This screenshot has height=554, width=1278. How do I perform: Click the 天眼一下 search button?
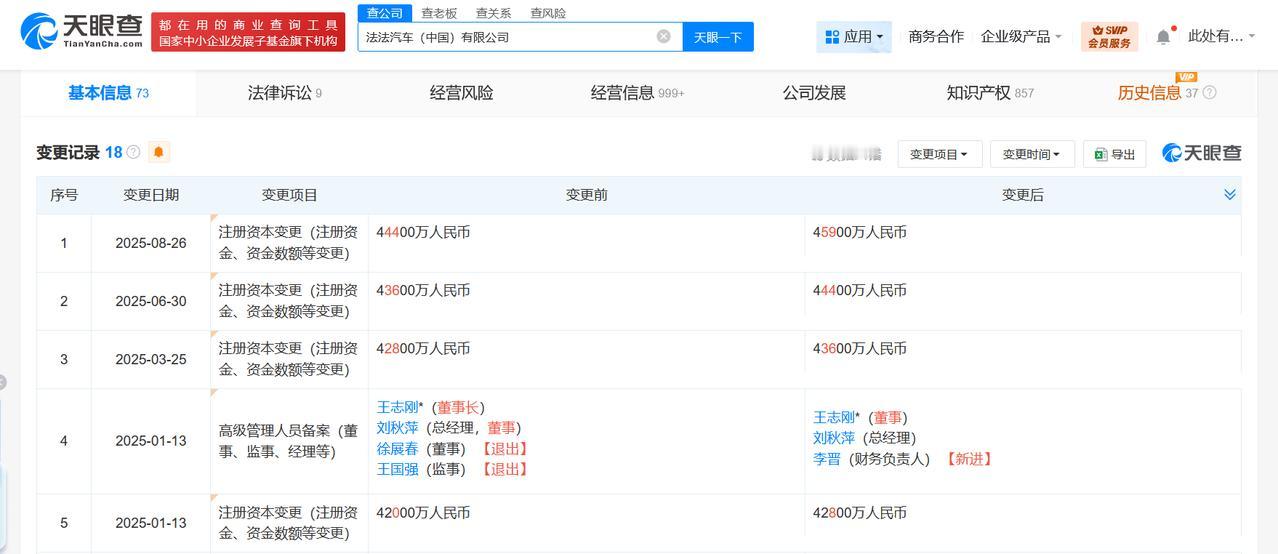pyautogui.click(x=718, y=37)
